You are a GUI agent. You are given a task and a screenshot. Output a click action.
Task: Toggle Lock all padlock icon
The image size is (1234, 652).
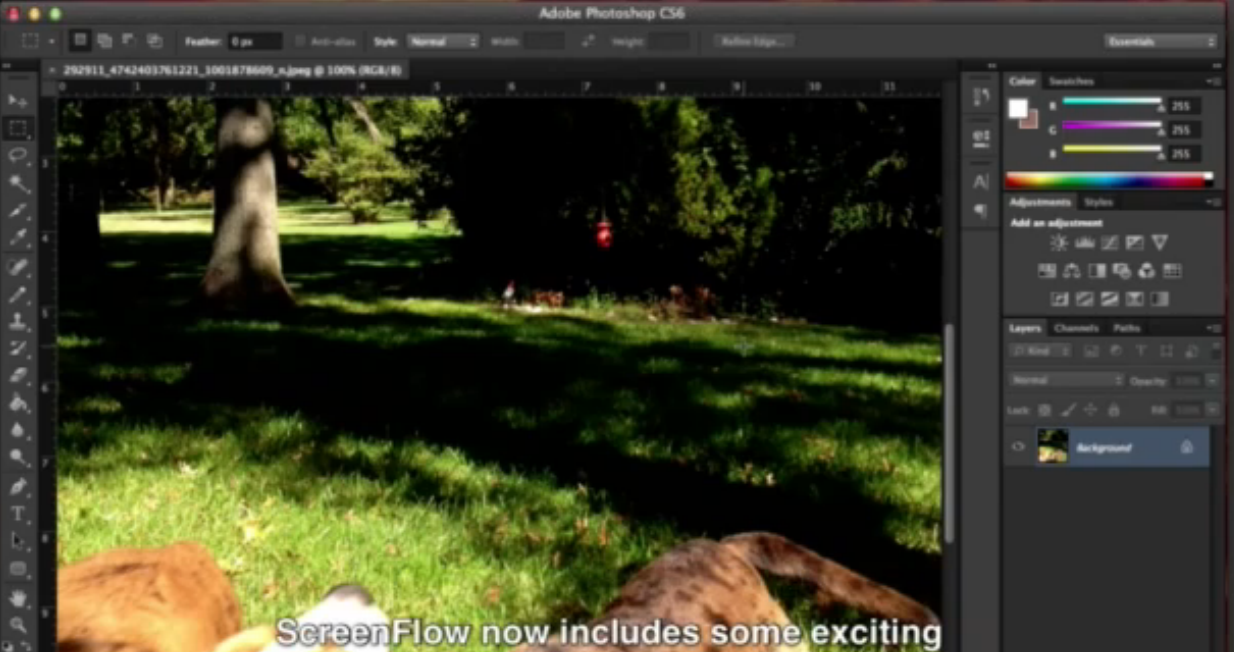point(1114,410)
